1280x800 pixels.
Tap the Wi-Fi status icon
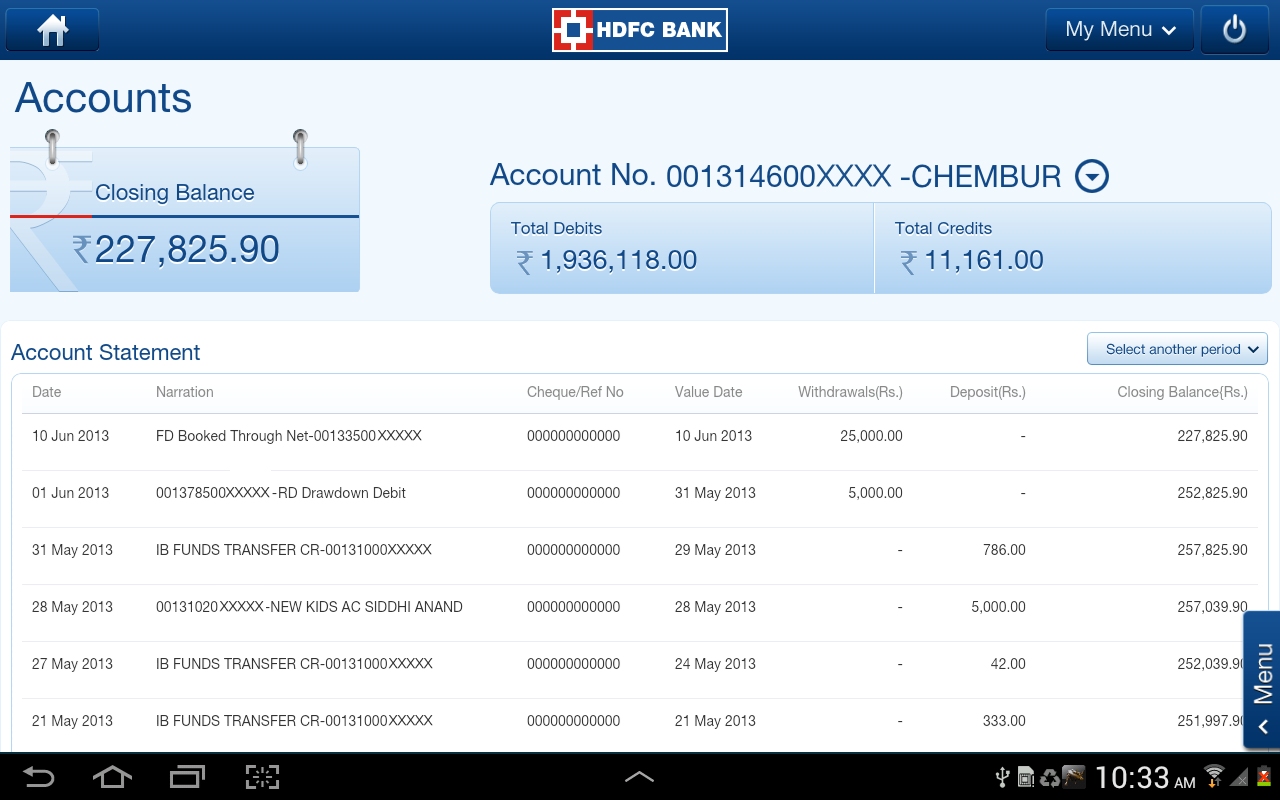tap(1214, 776)
